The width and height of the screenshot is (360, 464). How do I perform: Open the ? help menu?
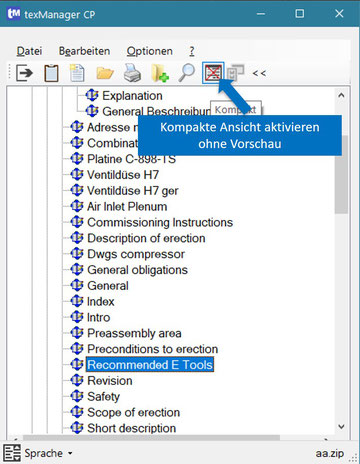pyautogui.click(x=192, y=51)
